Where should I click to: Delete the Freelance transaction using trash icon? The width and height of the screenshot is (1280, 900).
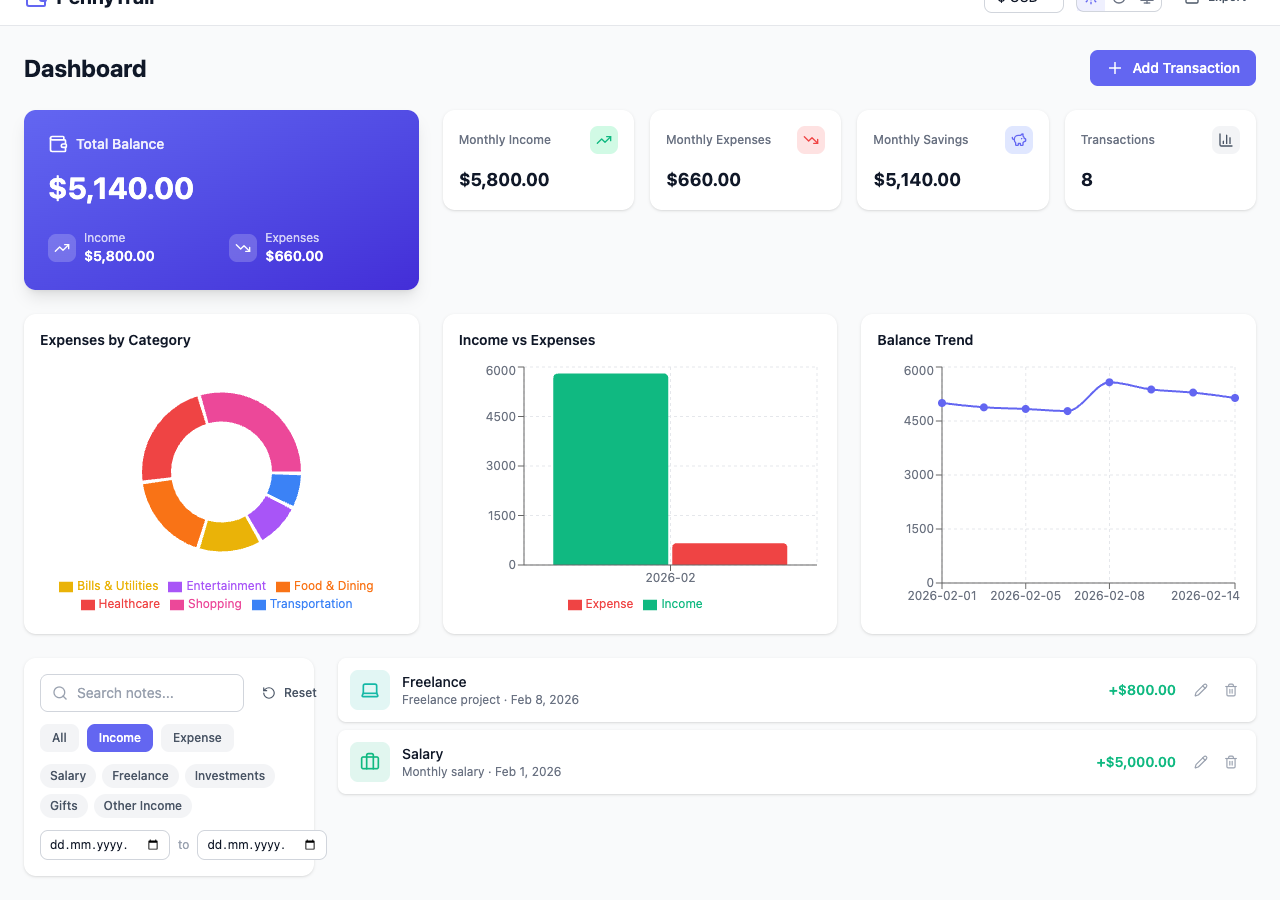pos(1231,690)
